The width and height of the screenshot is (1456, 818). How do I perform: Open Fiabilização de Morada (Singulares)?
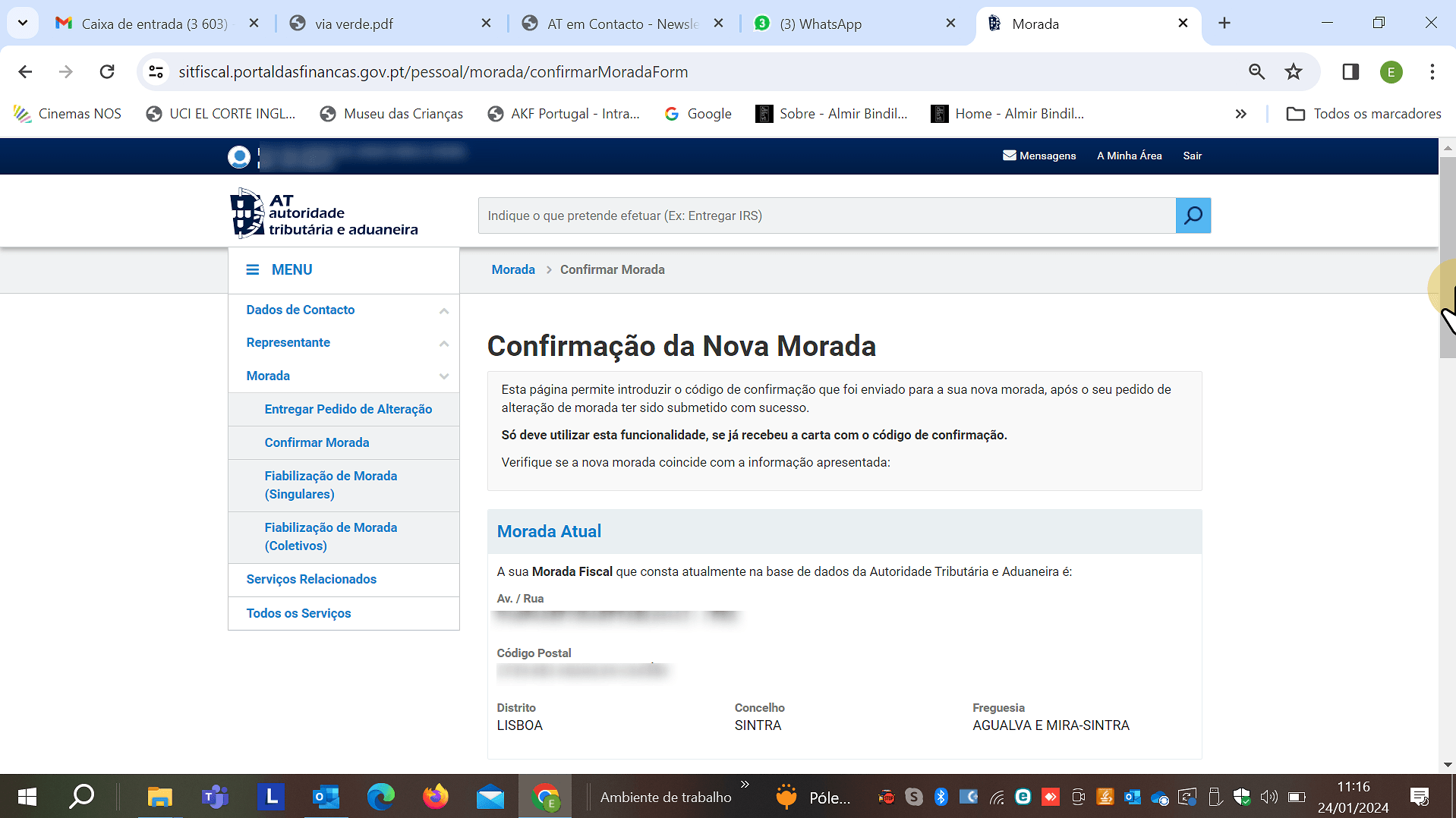click(x=330, y=485)
